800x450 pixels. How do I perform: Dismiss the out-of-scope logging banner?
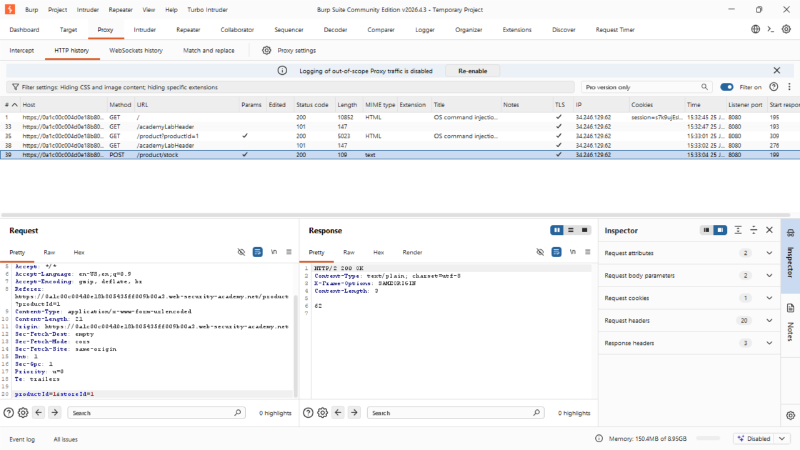coord(777,70)
